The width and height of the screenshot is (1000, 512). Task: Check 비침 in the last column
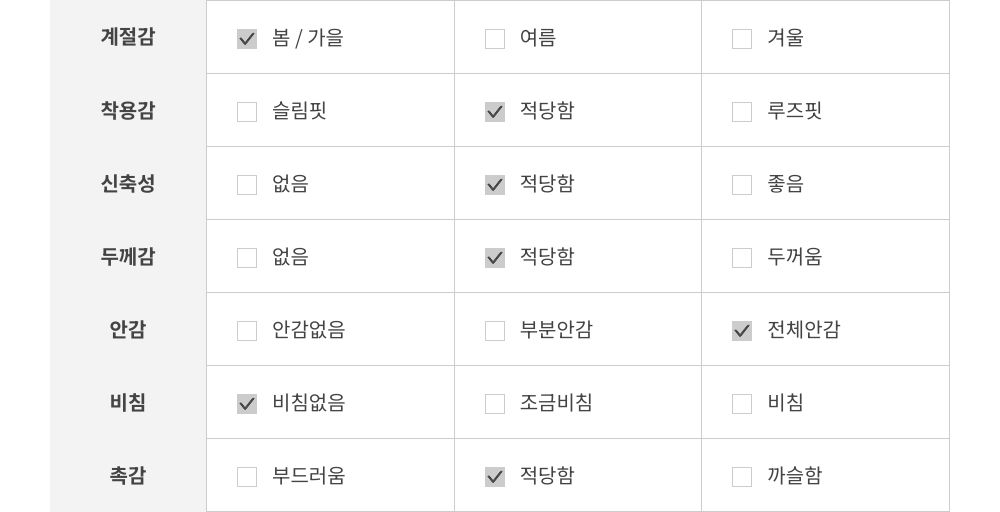[742, 404]
